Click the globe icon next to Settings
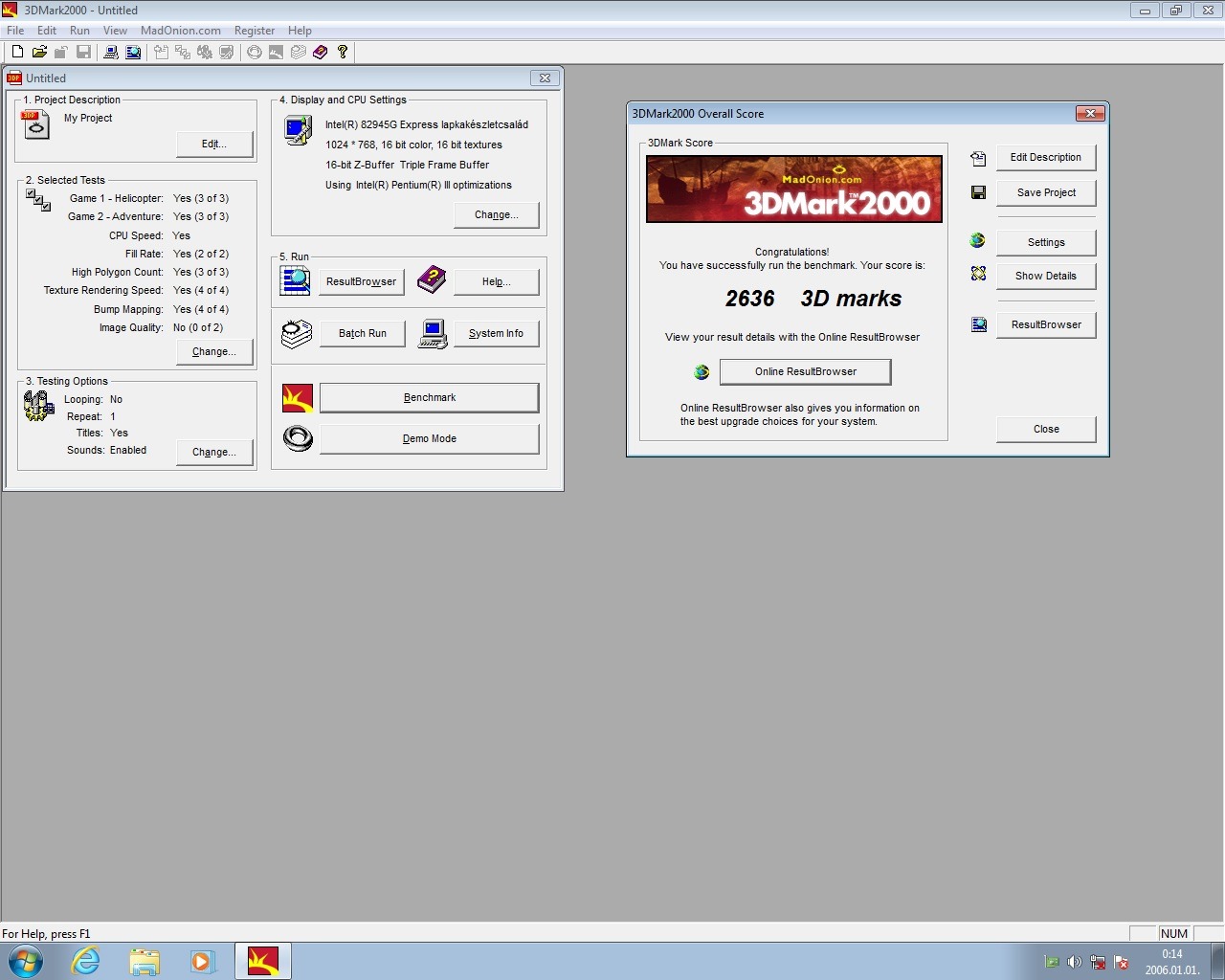 (x=977, y=240)
